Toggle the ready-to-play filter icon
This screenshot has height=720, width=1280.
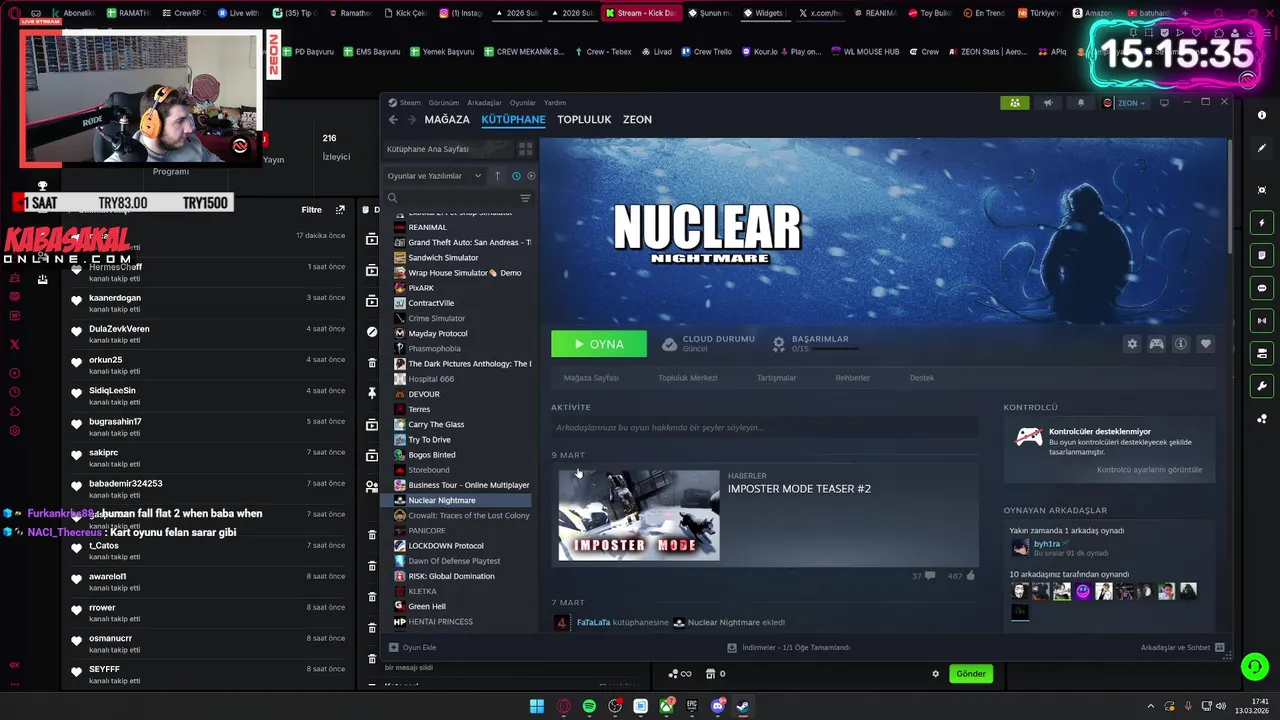coord(531,176)
